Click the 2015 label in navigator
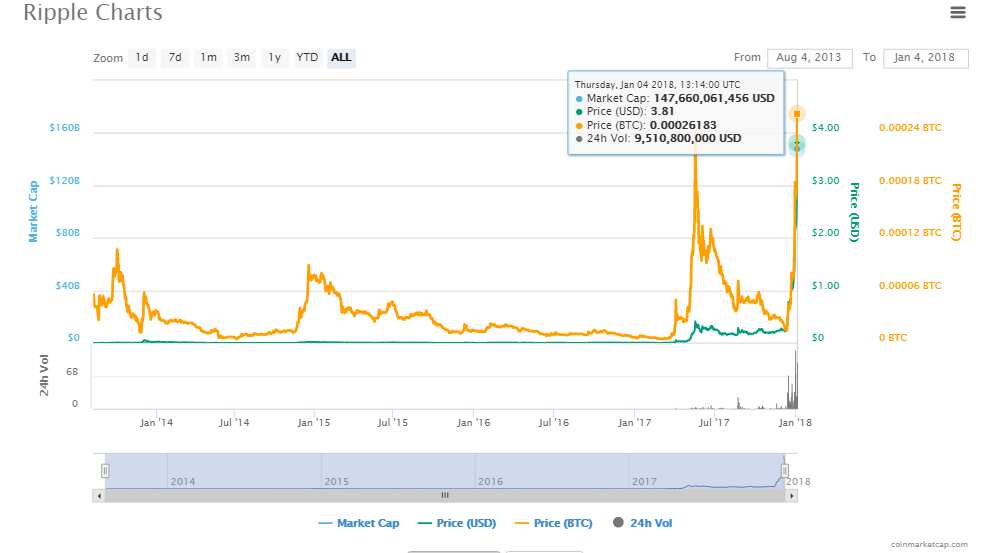The width and height of the screenshot is (996, 553). click(336, 481)
